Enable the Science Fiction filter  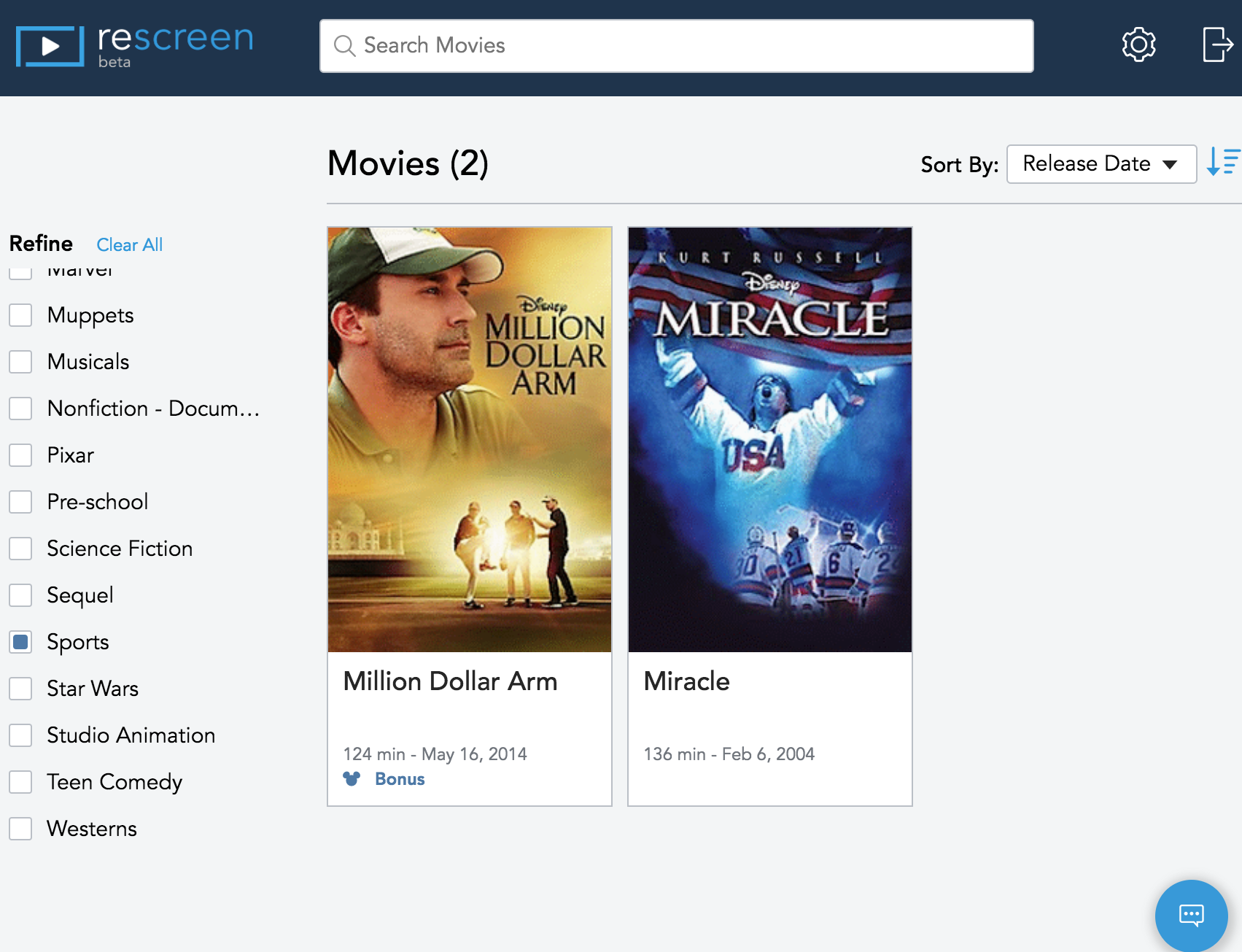coord(20,549)
